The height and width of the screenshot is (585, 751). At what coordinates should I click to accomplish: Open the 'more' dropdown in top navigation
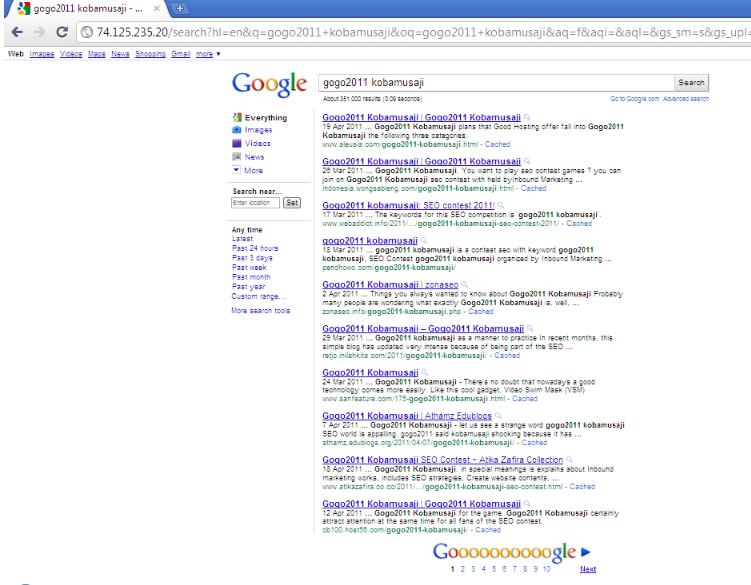[208, 54]
